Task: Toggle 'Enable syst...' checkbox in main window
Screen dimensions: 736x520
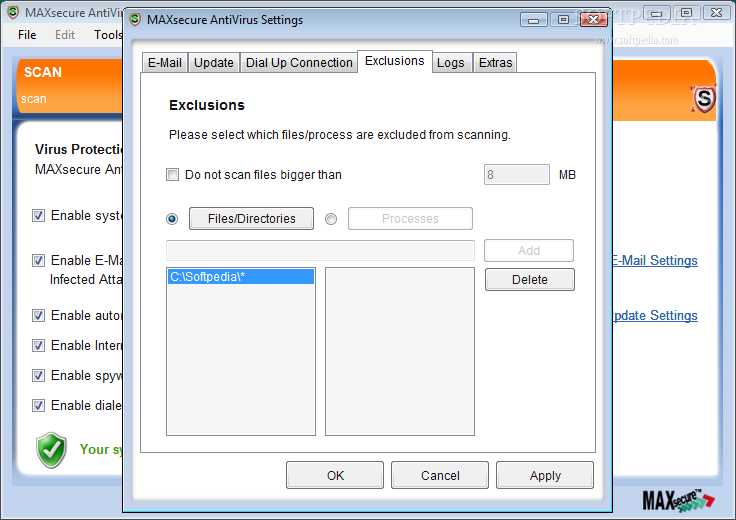Action: click(38, 215)
